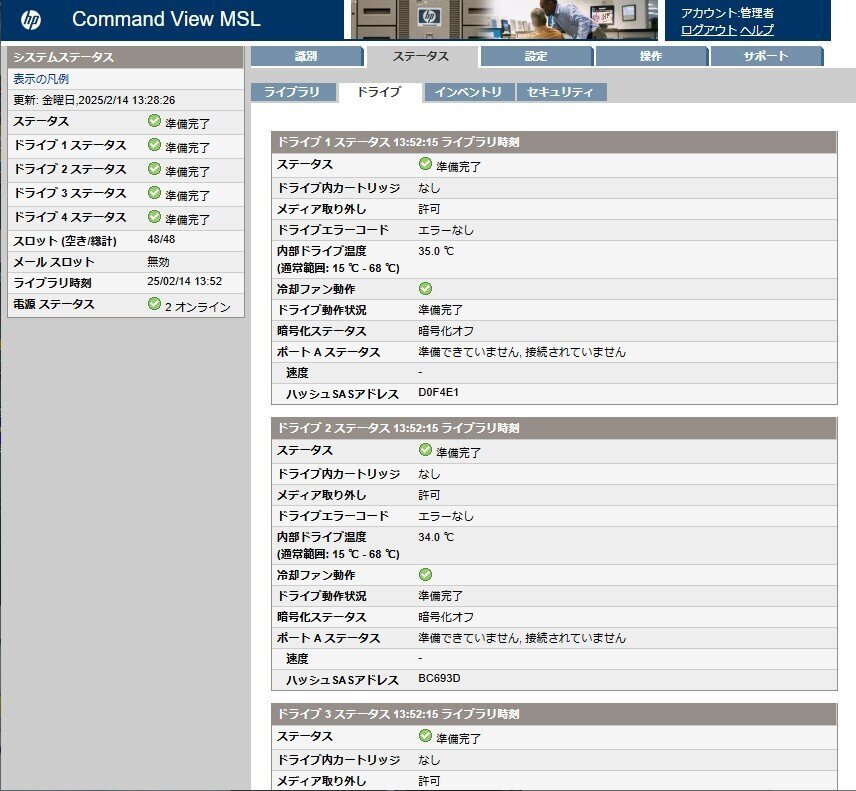The height and width of the screenshot is (791, 856).
Task: Click Drive 2 temperature 34.0 ℃
Action: 436,537
